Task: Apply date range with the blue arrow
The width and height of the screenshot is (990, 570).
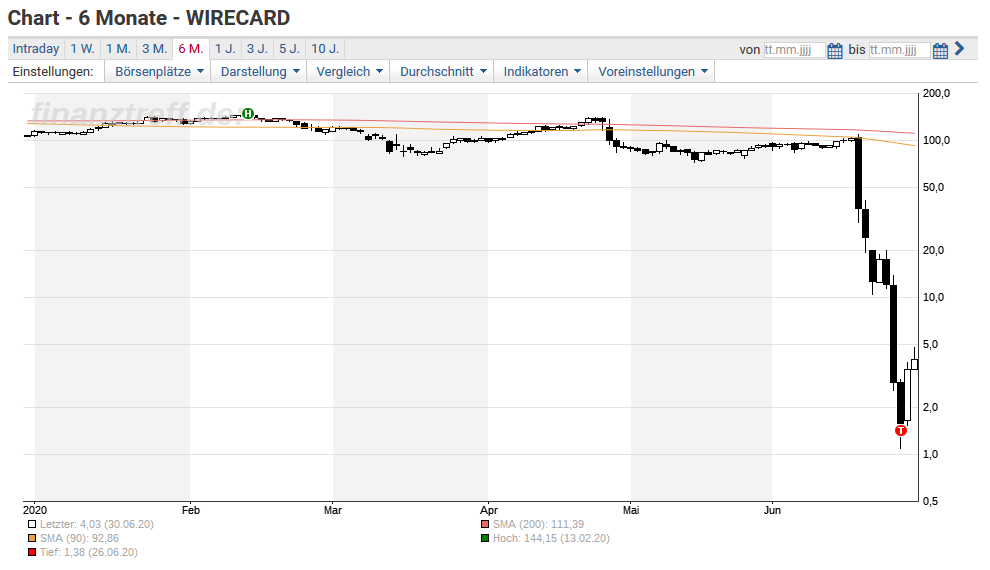Action: 960,49
